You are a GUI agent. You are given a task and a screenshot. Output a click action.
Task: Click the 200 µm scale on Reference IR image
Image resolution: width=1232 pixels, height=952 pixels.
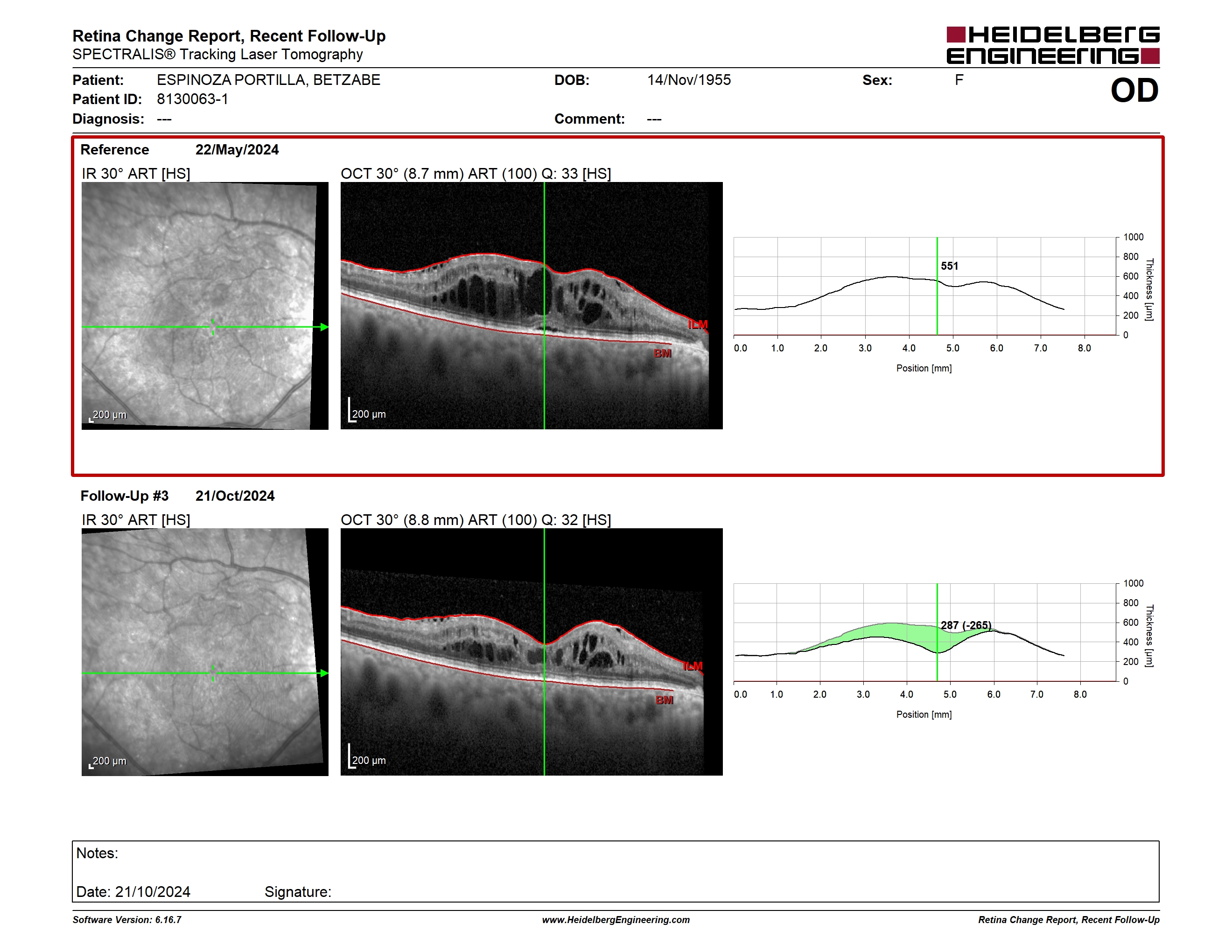tap(108, 415)
